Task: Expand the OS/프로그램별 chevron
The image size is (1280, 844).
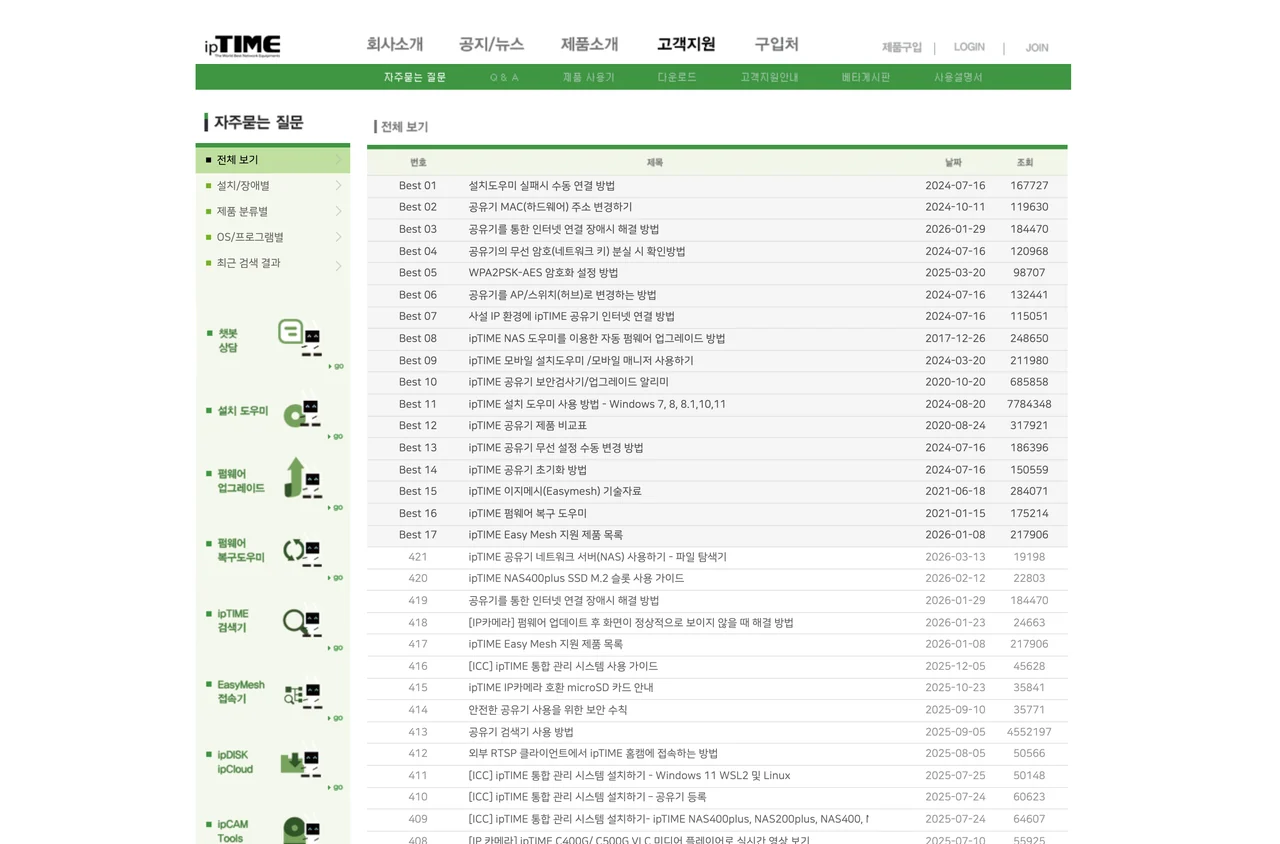Action: point(338,238)
